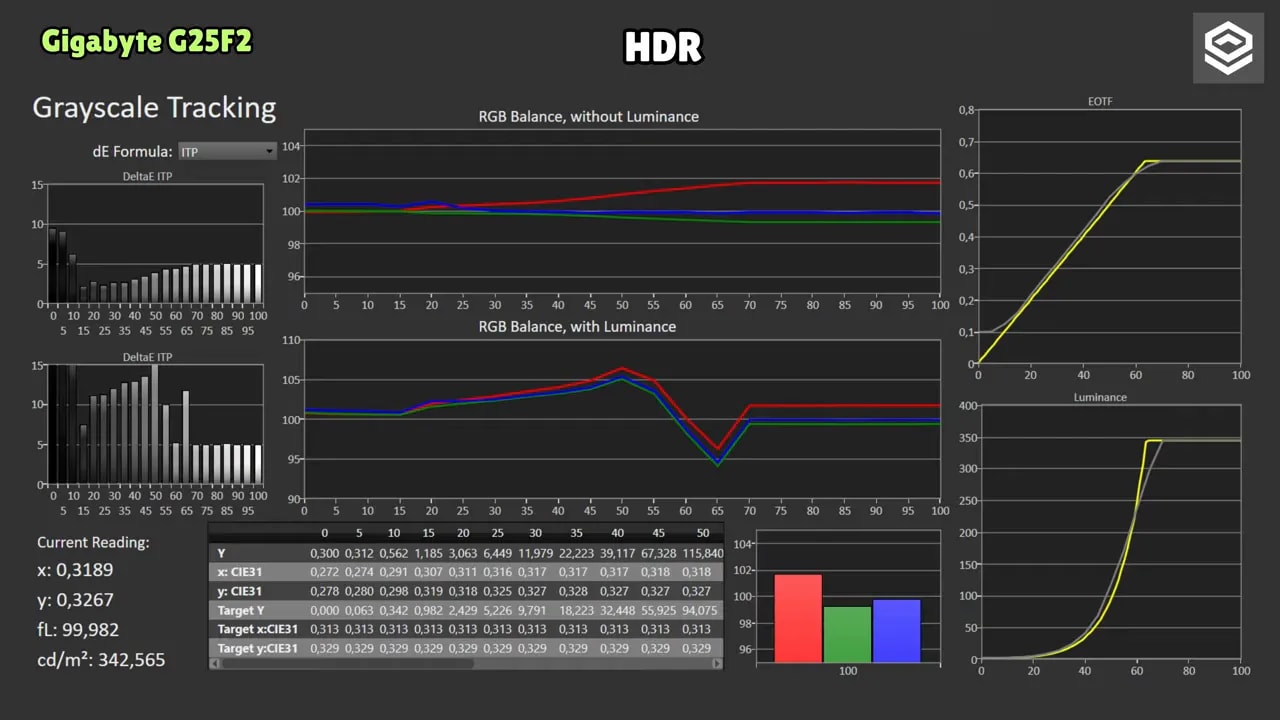The width and height of the screenshot is (1280, 720).
Task: Click the Target Y value 55,925
Action: point(659,610)
